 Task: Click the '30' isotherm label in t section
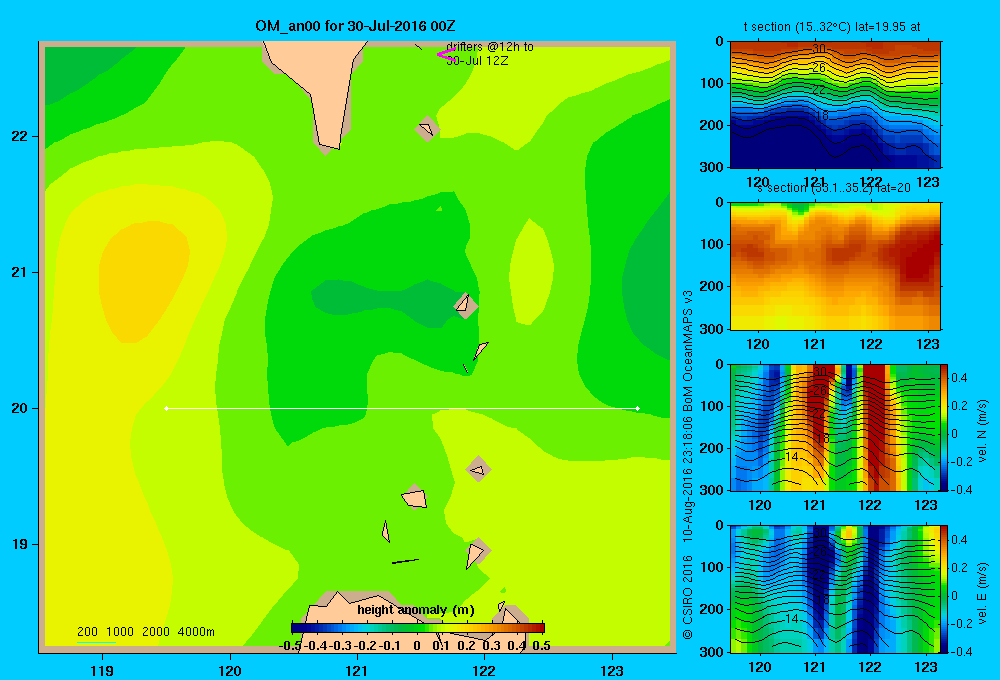[x=819, y=49]
